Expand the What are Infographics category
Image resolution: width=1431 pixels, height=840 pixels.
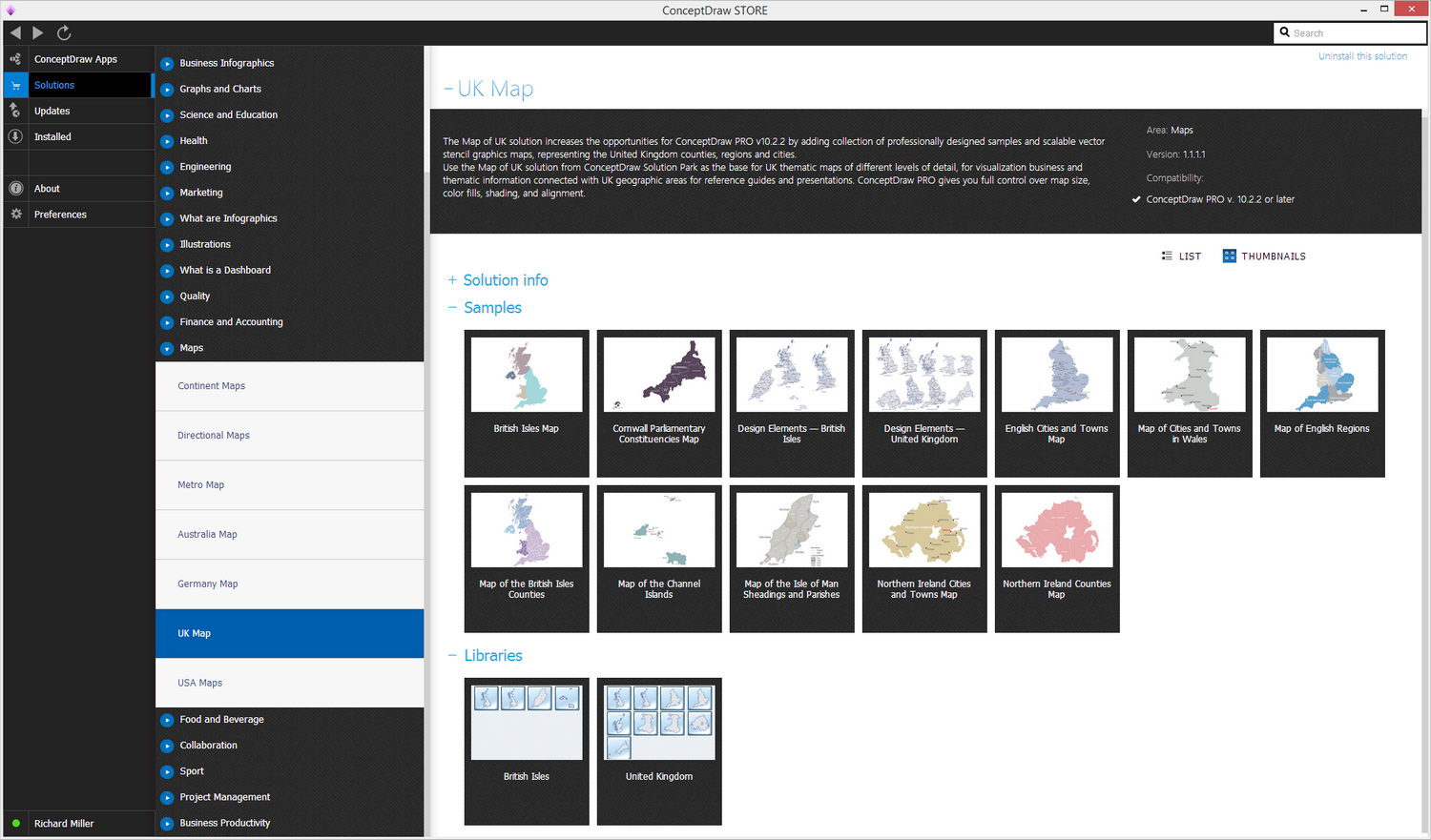pos(167,219)
